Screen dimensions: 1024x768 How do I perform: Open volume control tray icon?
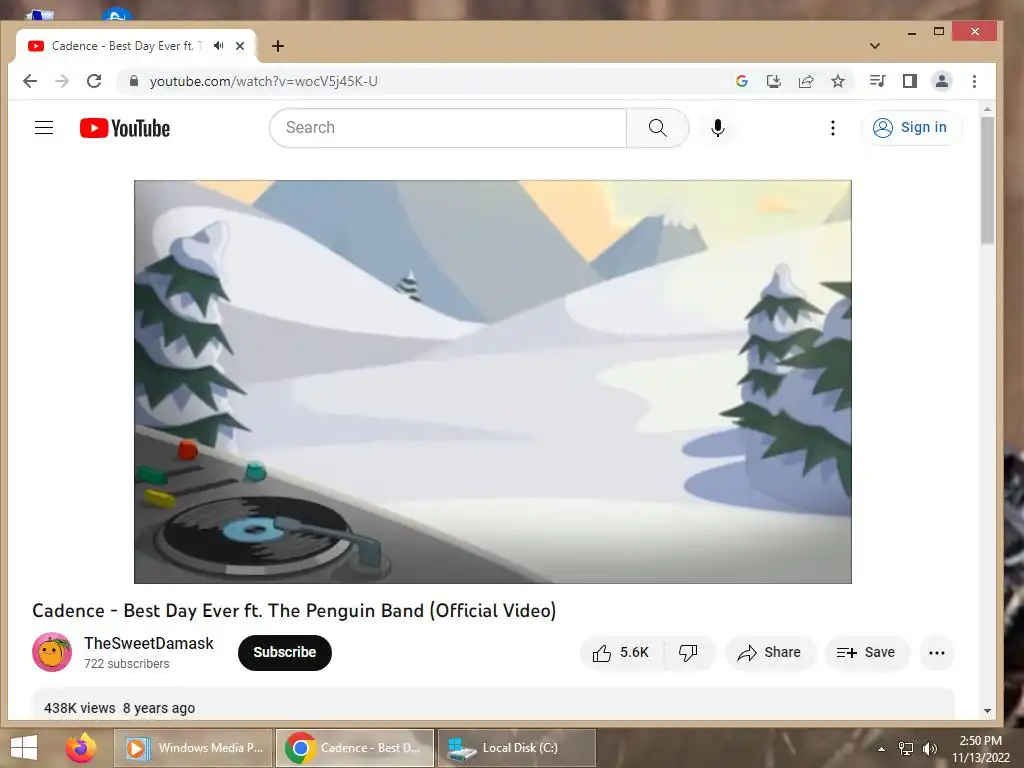point(930,749)
